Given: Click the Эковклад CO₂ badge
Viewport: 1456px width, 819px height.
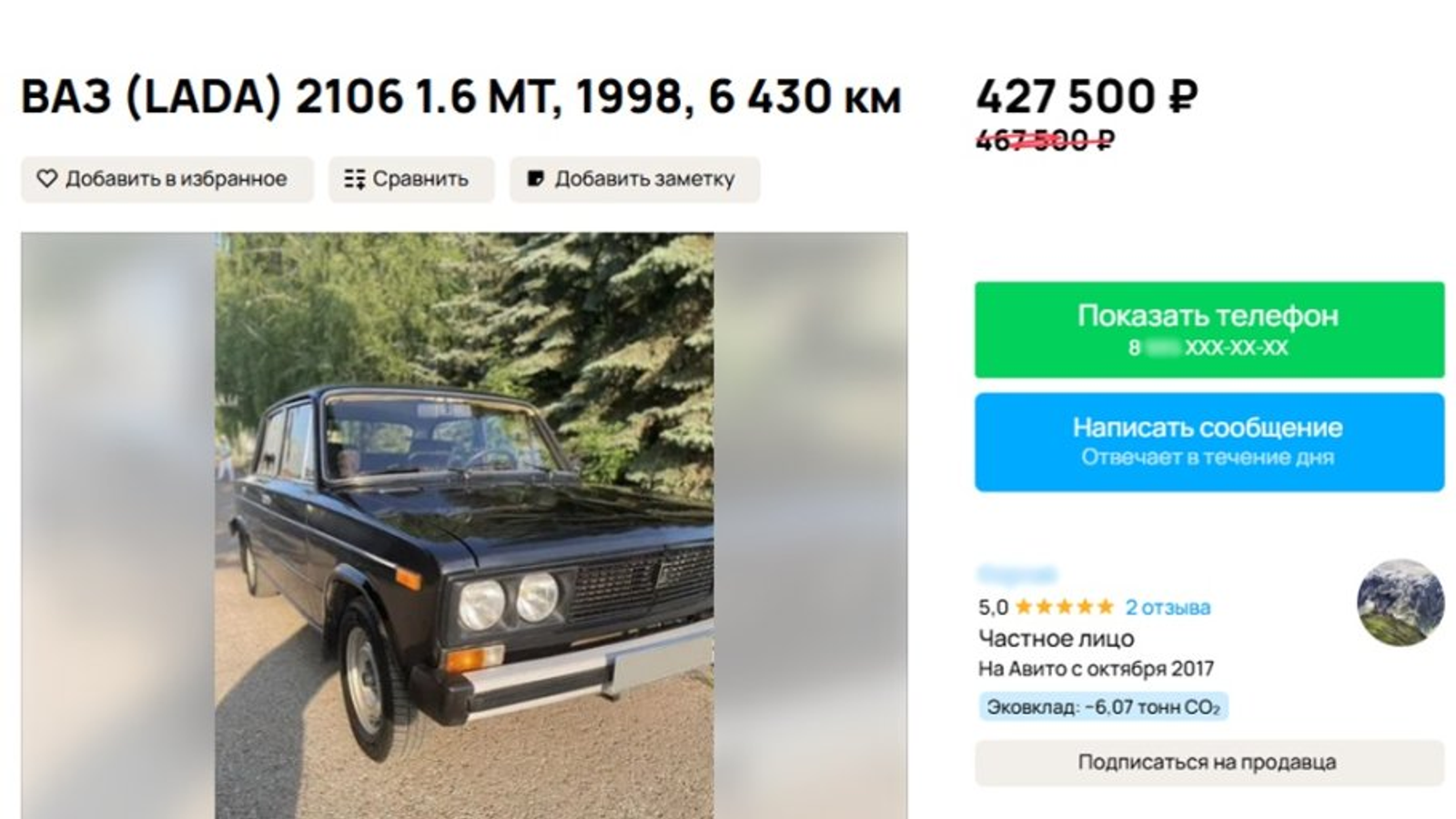Looking at the screenshot, I should pos(1103,707).
